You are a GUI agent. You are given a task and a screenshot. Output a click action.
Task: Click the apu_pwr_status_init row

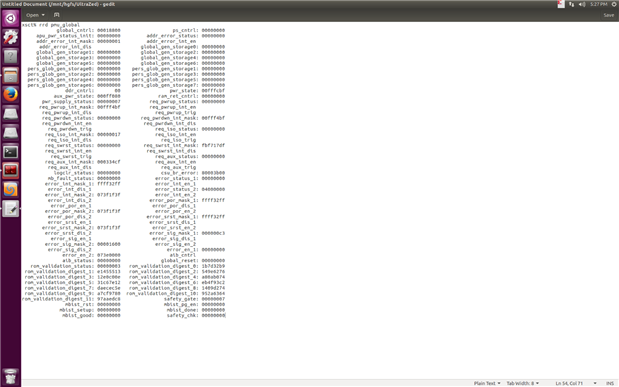(78, 36)
